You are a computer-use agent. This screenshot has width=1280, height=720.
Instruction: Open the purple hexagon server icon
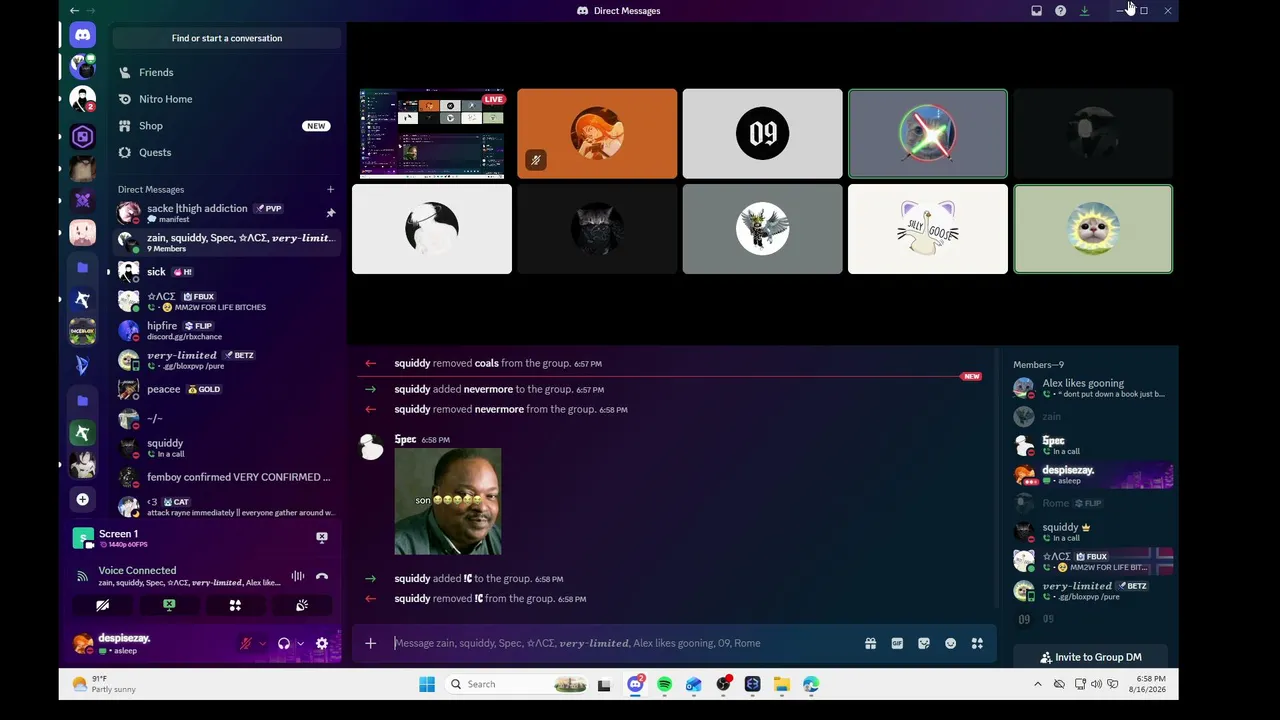(83, 137)
